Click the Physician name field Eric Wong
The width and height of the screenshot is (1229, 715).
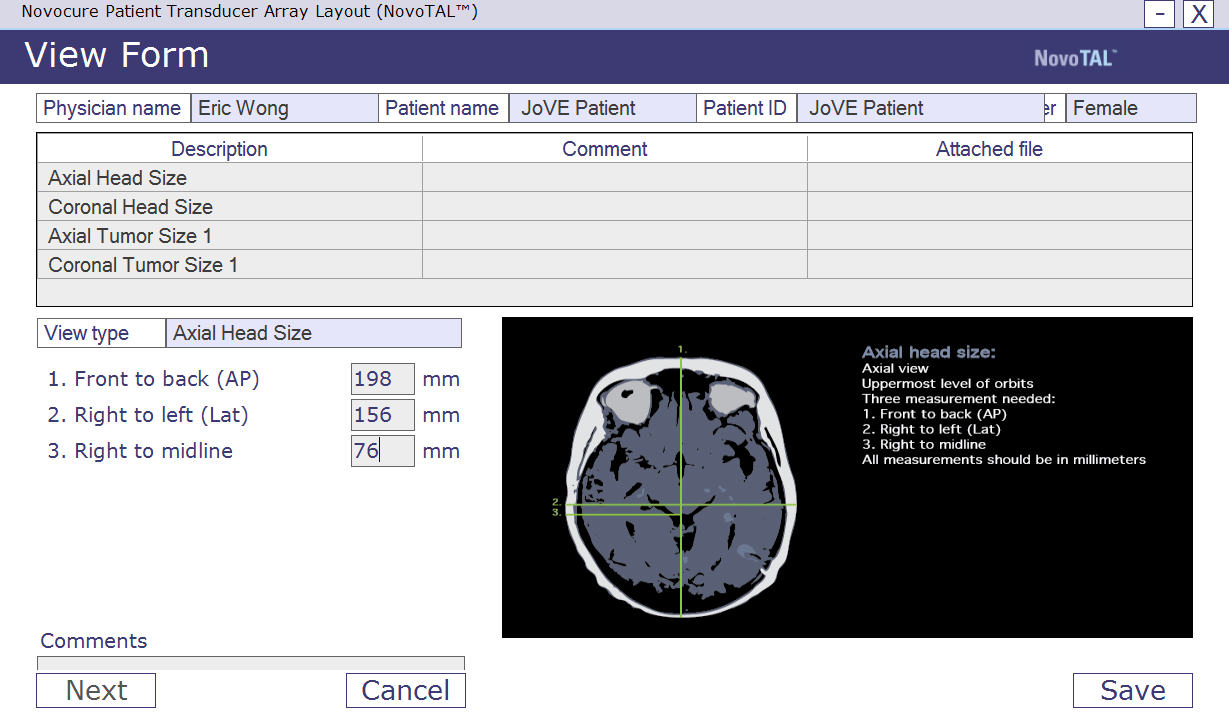pyautogui.click(x=284, y=108)
